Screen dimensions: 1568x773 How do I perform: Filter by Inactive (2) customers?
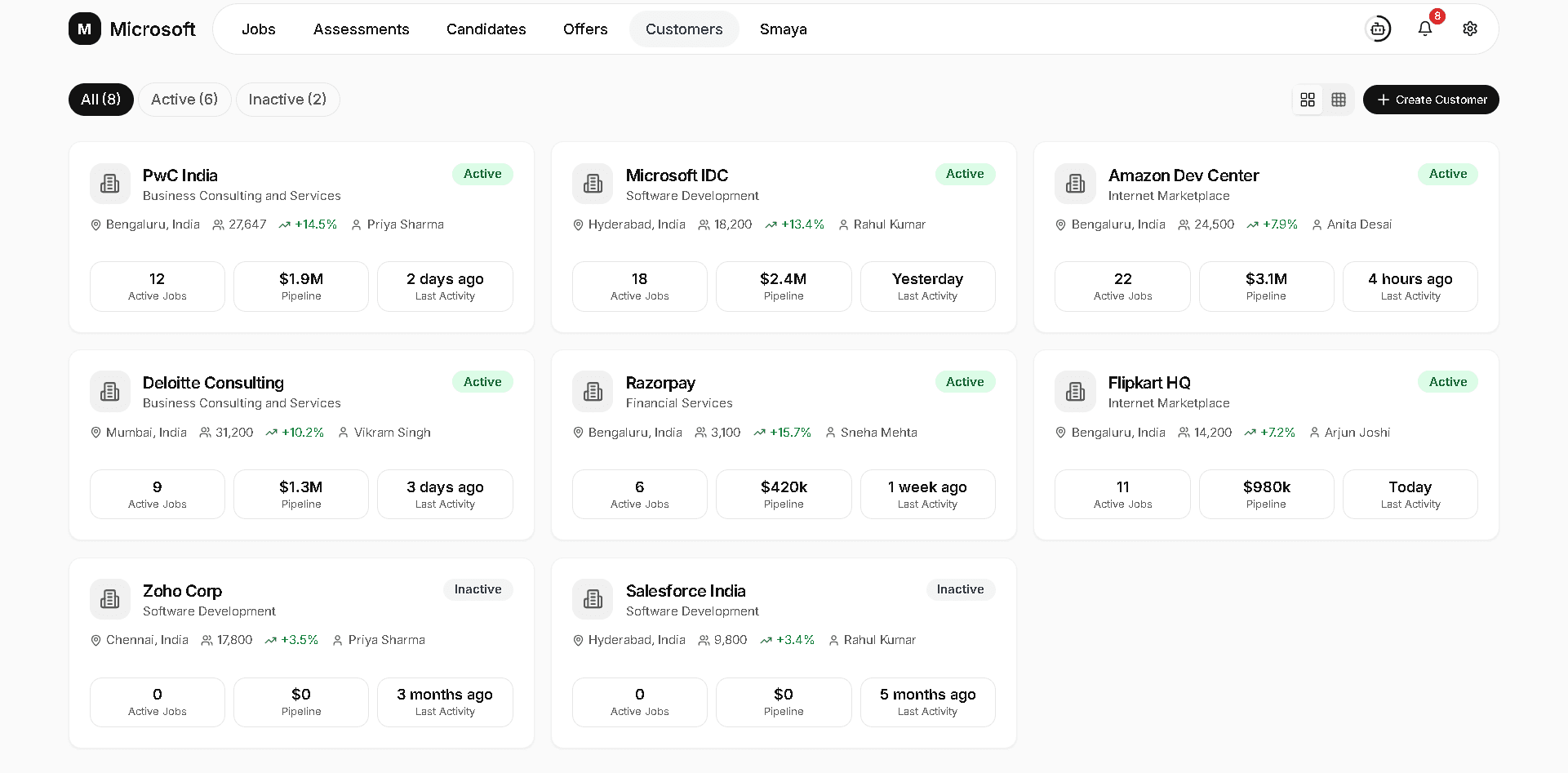[287, 100]
